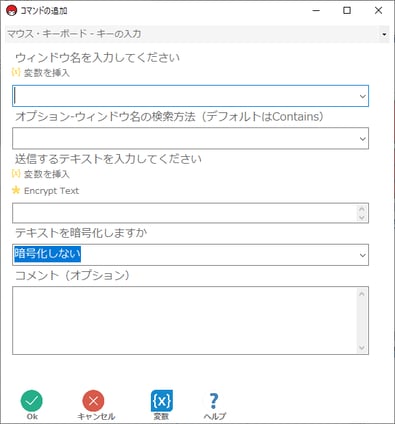Viewport: 395px width, 424px height.
Task: Click 変数を挿入 link below send text prompt
Action: (47, 174)
